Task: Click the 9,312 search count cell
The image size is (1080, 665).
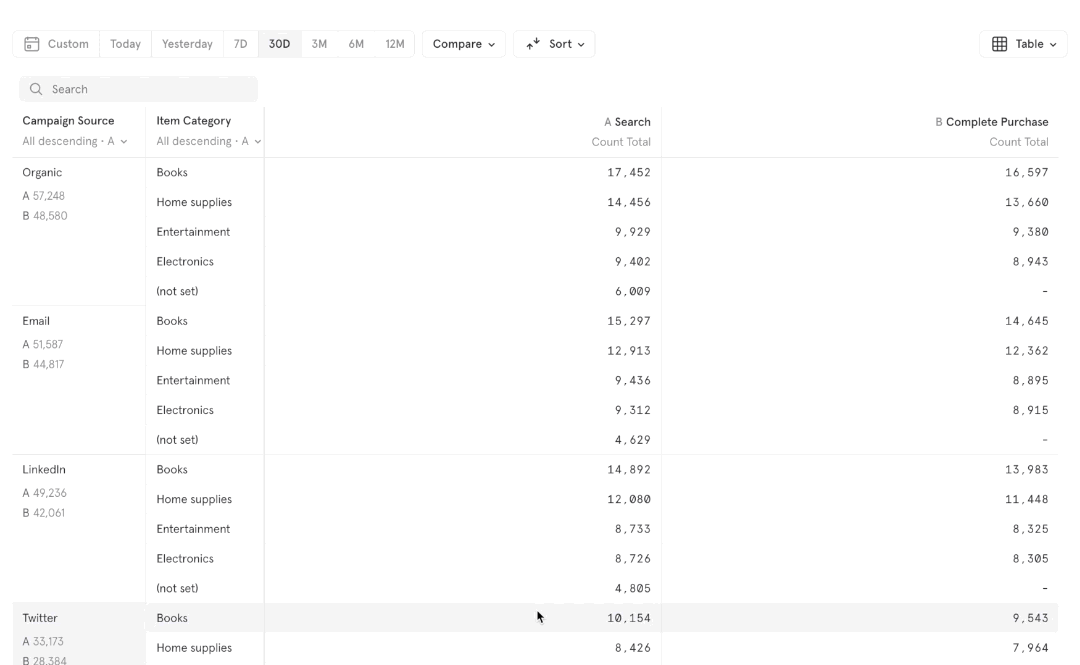Action: pyautogui.click(x=633, y=410)
